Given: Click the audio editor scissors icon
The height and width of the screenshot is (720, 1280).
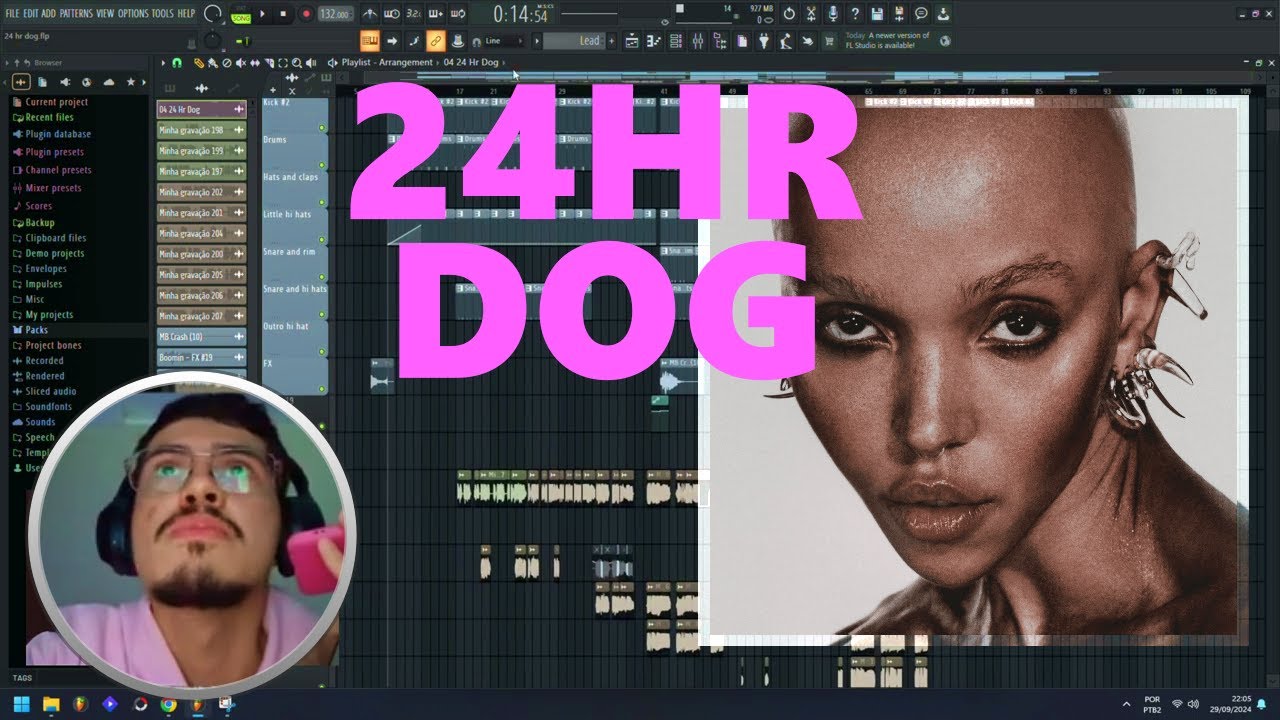Looking at the screenshot, I should [x=811, y=14].
